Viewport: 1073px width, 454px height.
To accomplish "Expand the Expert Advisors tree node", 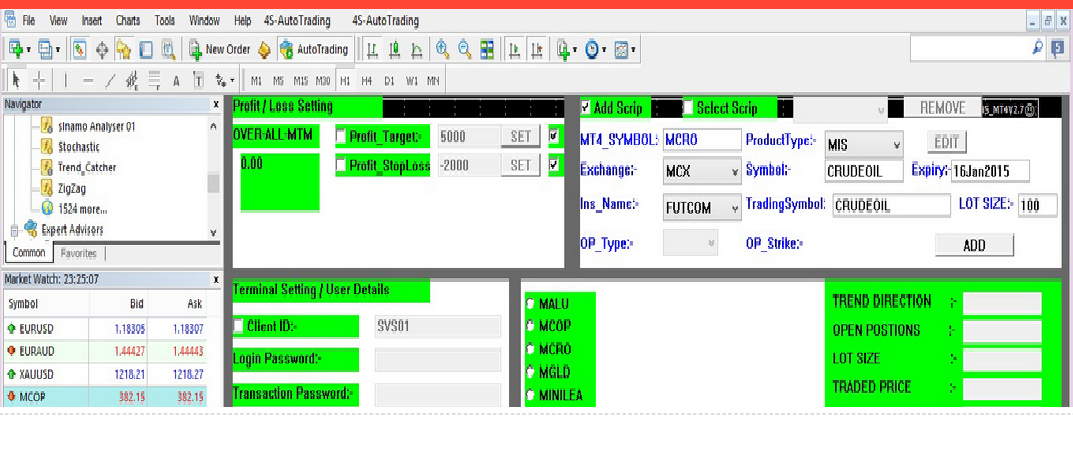I will [x=14, y=231].
